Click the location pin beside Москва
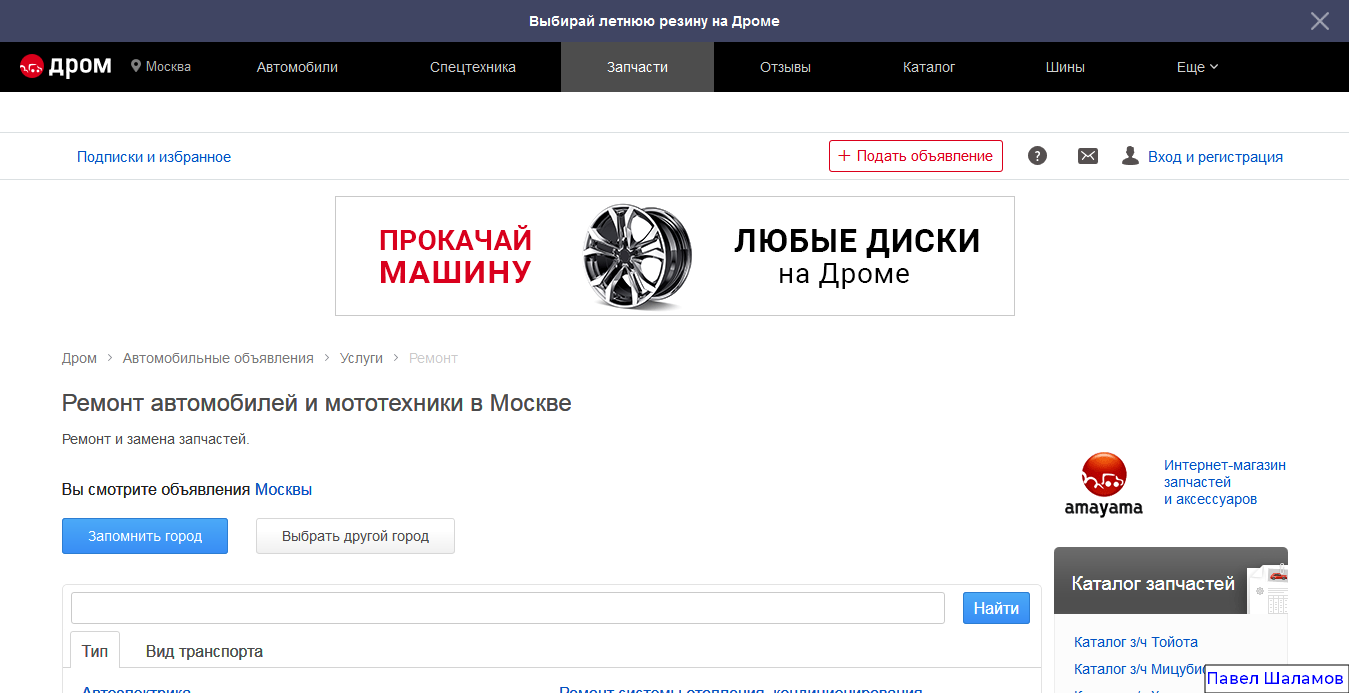The height and width of the screenshot is (693, 1349). pos(136,66)
